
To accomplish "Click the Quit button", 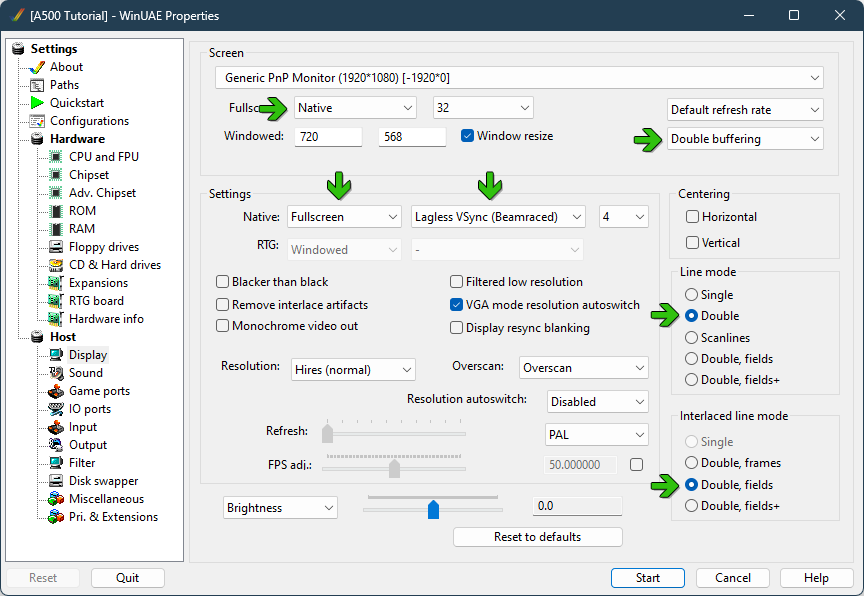I will [x=127, y=578].
